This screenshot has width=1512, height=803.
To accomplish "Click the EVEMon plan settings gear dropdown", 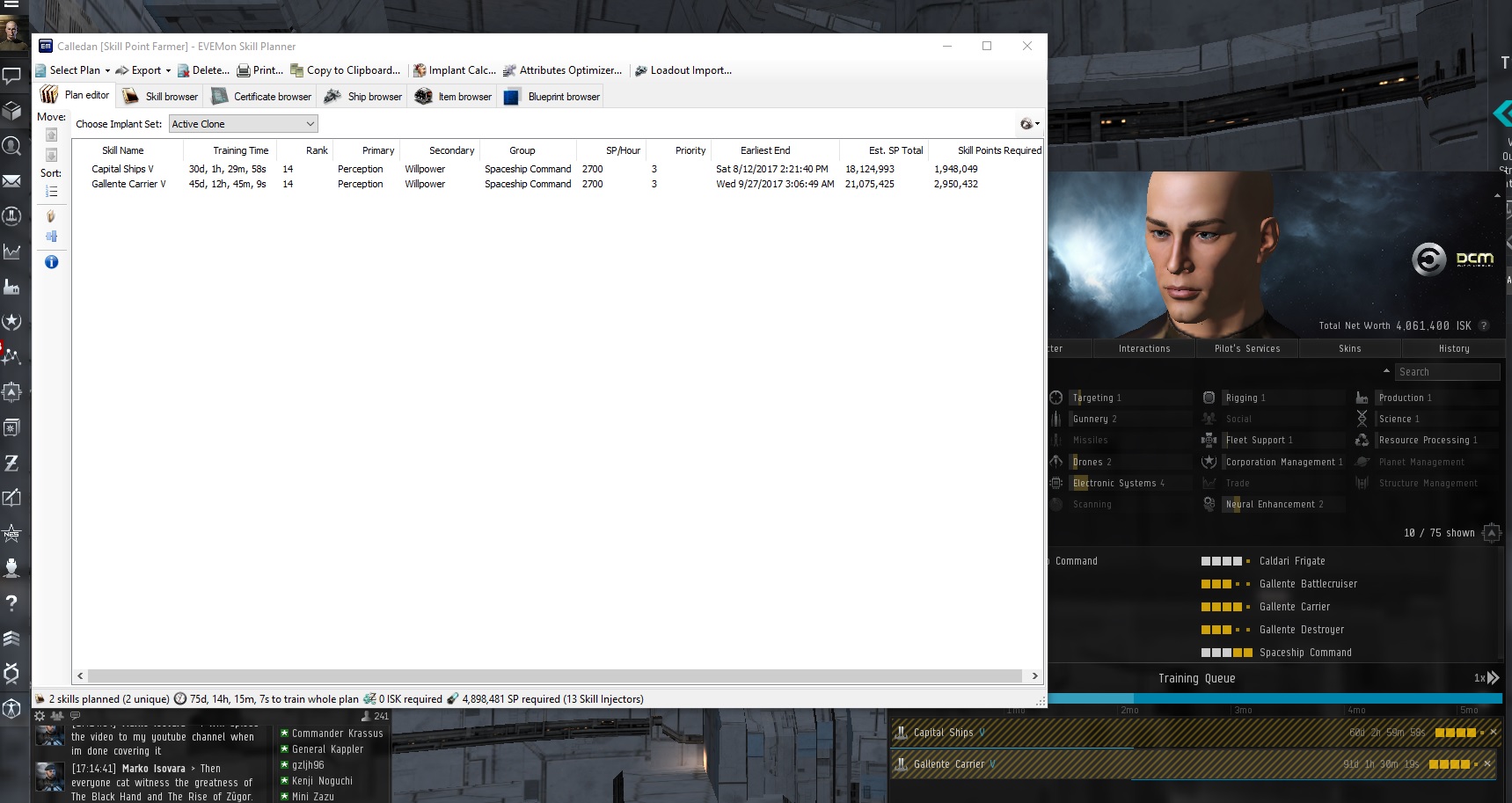I will pos(1029,124).
